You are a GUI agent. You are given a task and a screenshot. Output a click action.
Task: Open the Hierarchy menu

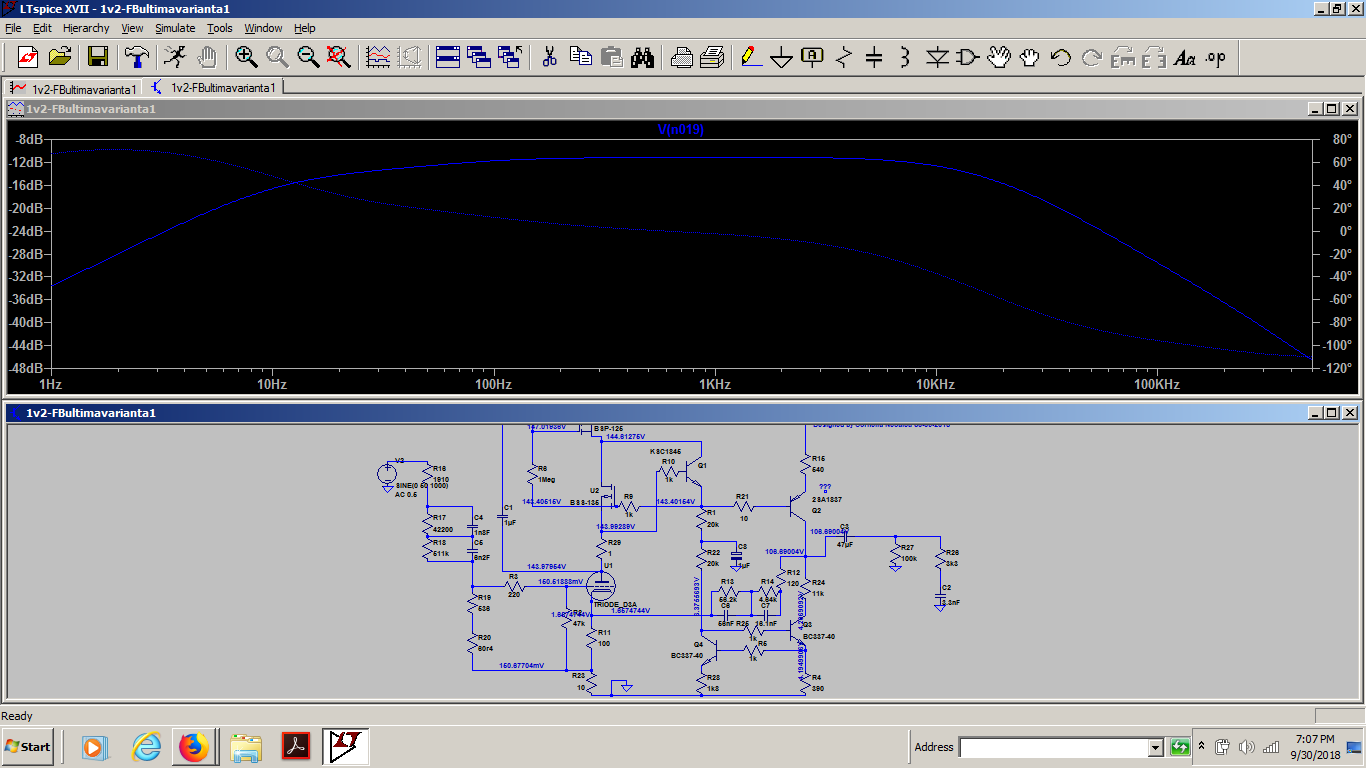[87, 28]
